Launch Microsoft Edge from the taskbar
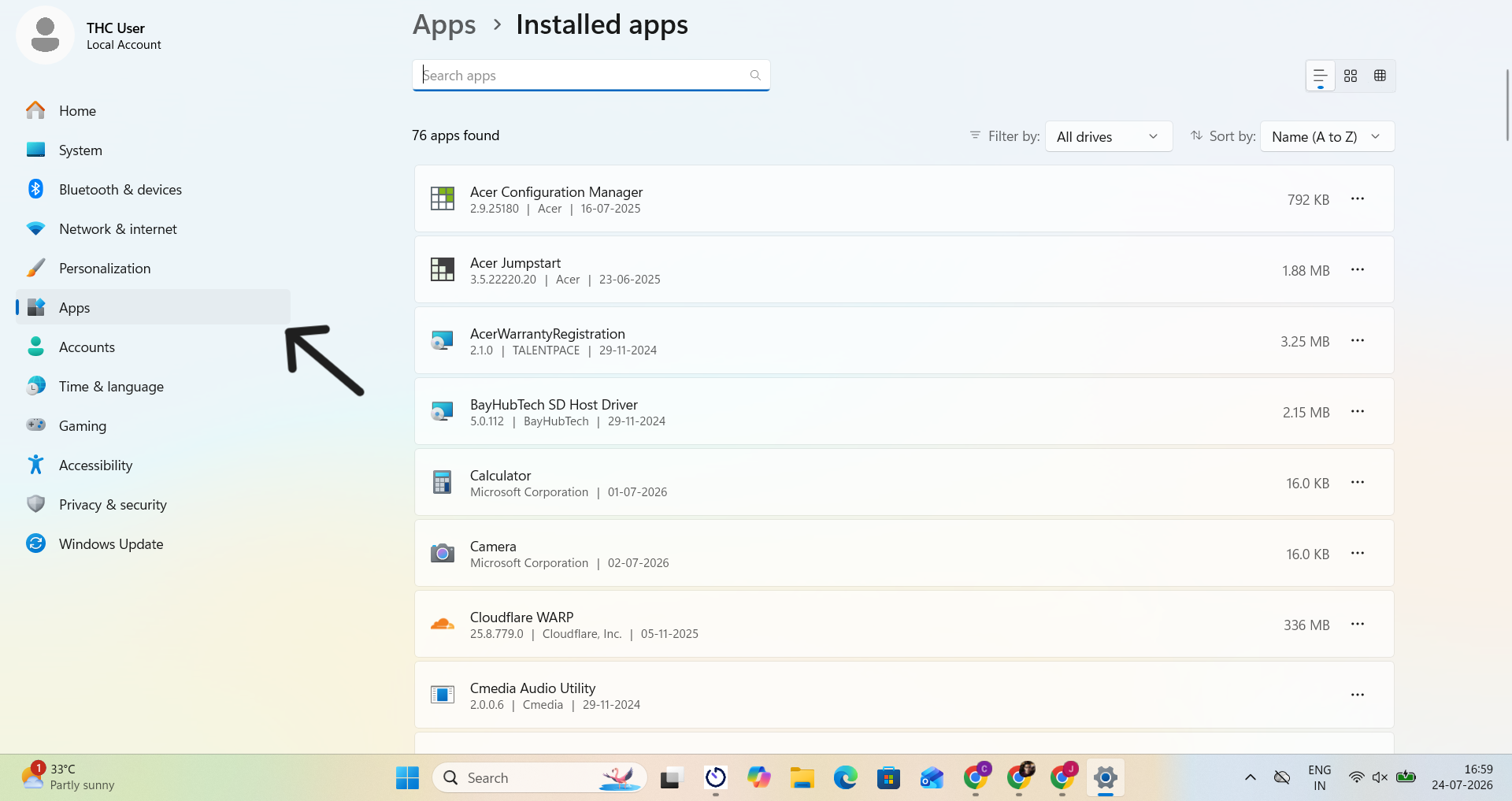This screenshot has width=1512, height=801. point(846,778)
